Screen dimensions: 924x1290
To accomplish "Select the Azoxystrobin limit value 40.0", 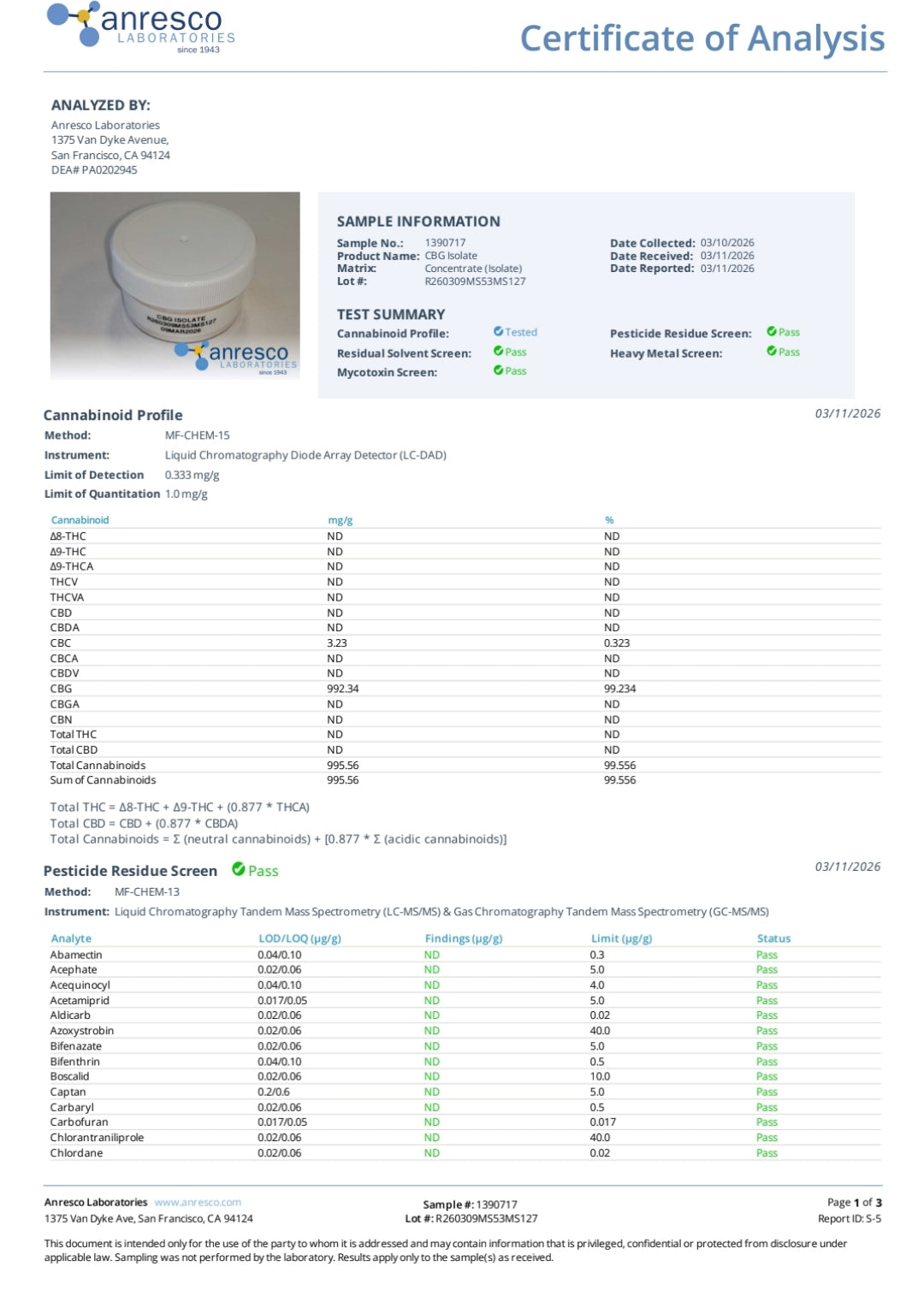I will pos(600,1031).
